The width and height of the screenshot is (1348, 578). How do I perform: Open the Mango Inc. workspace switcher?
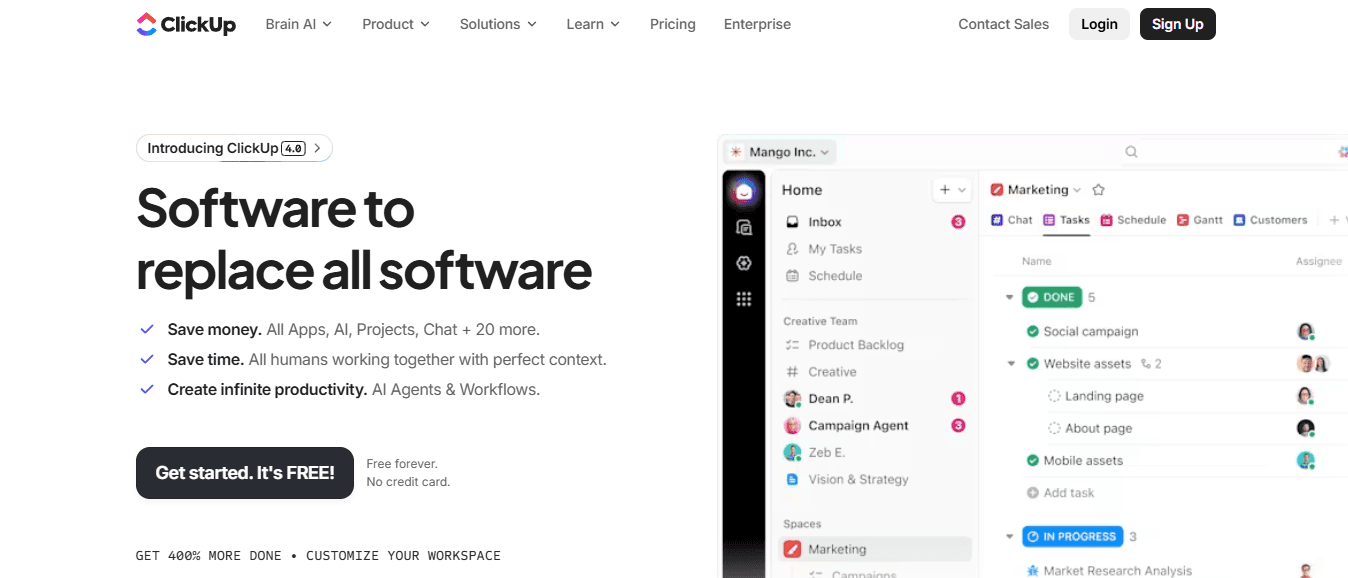click(779, 152)
